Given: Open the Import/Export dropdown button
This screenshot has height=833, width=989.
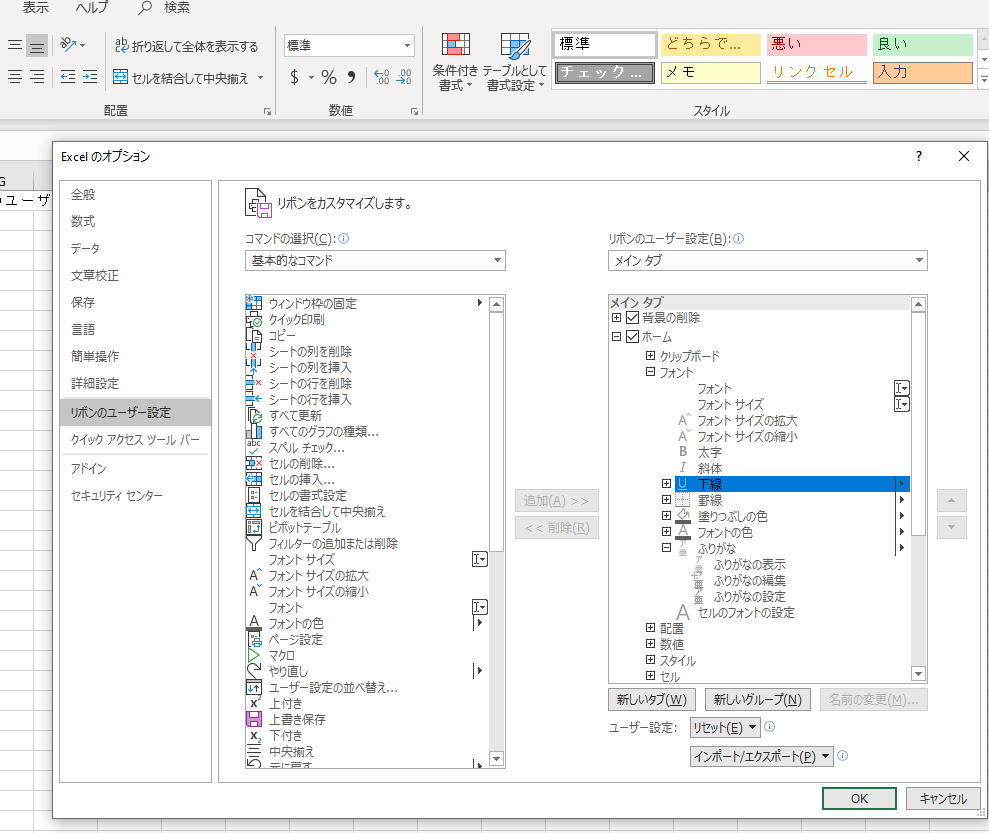Looking at the screenshot, I should click(x=761, y=756).
